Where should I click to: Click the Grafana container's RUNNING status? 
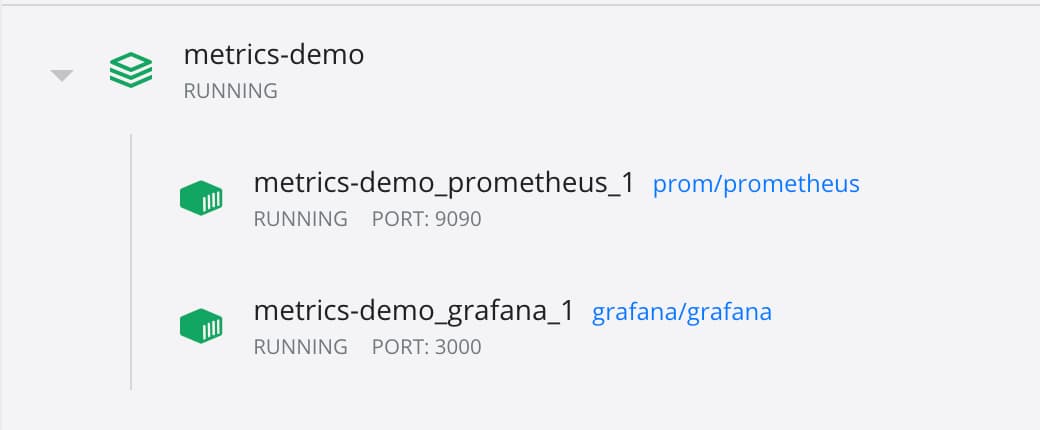(x=300, y=347)
